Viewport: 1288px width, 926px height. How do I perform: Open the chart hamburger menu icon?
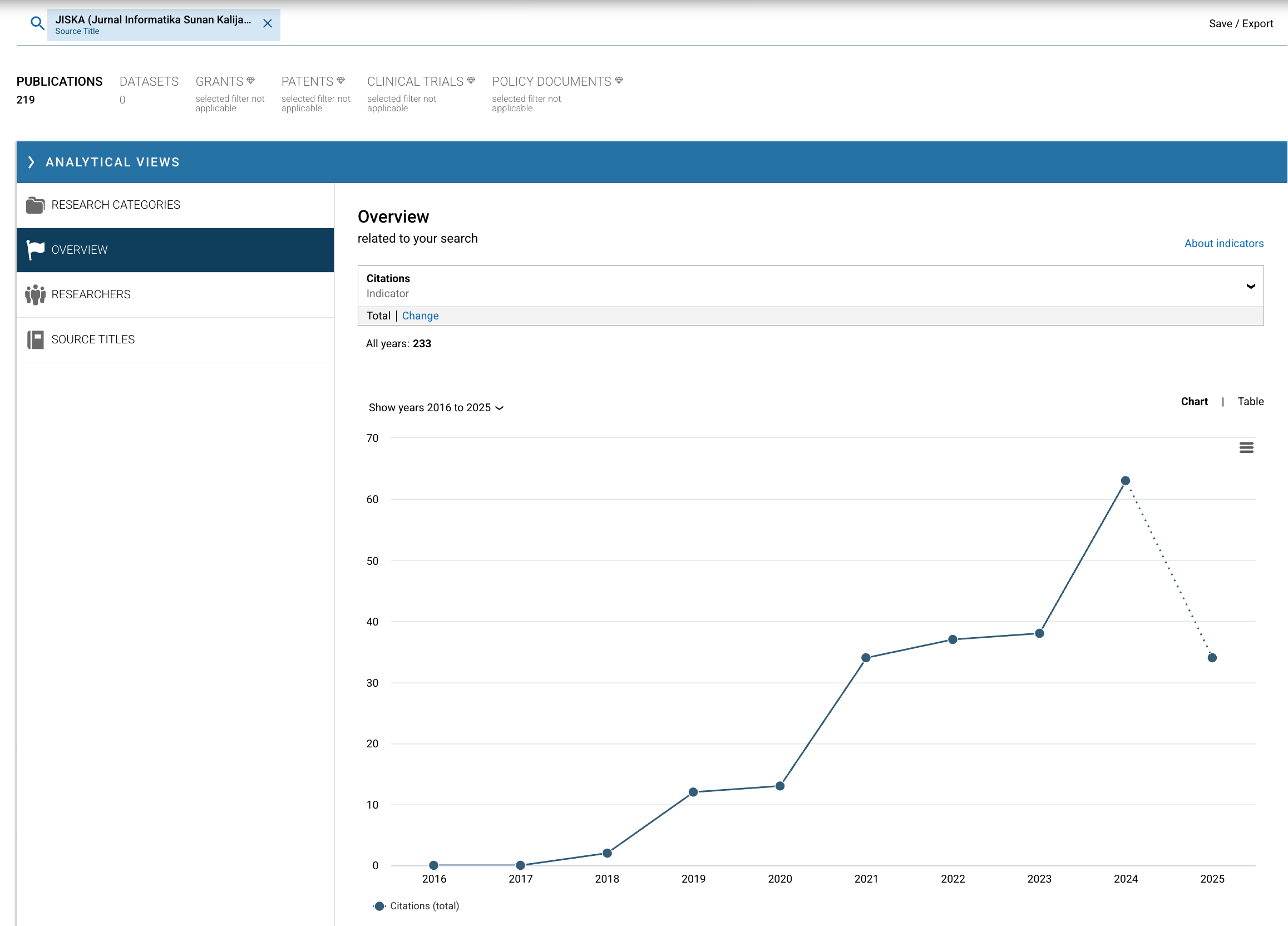click(x=1246, y=447)
